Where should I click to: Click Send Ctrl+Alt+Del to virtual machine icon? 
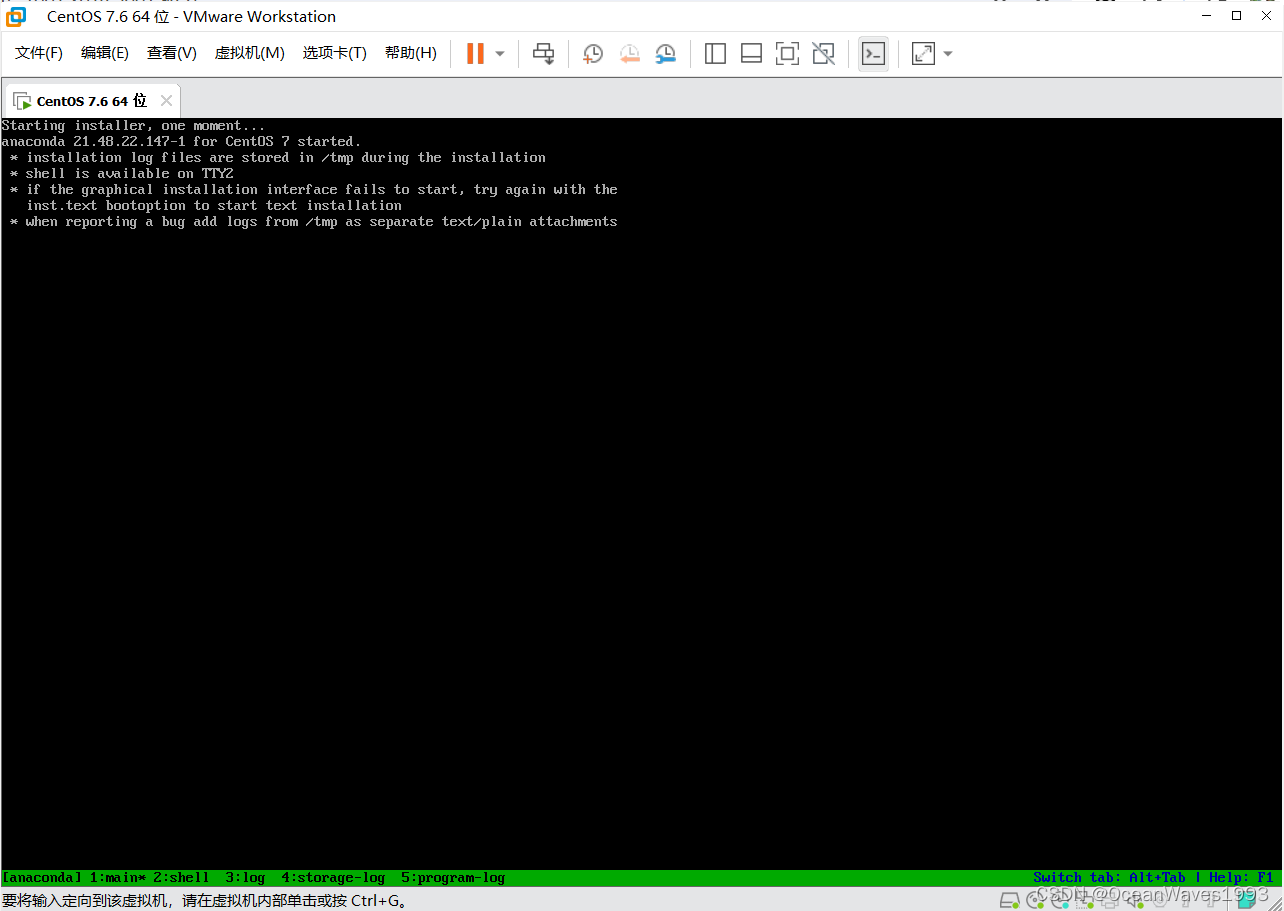[543, 53]
